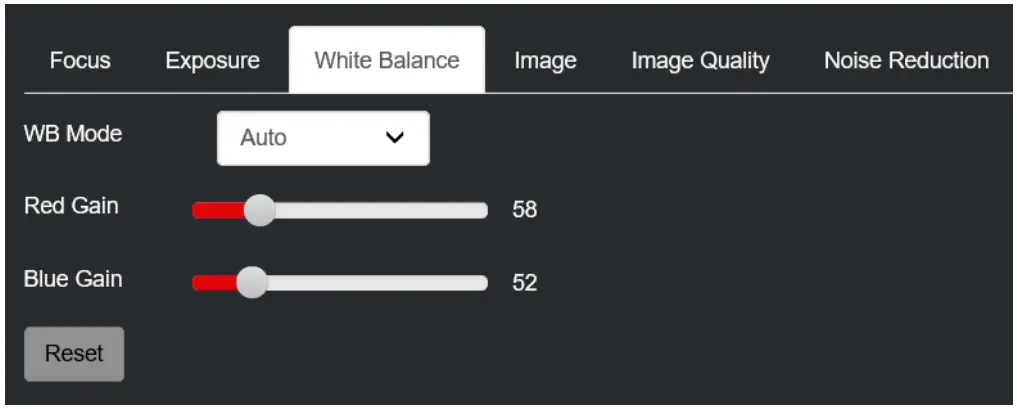Click the red filled portion of Red Gain slider
The width and height of the screenshot is (1017, 409).
pyautogui.click(x=217, y=210)
